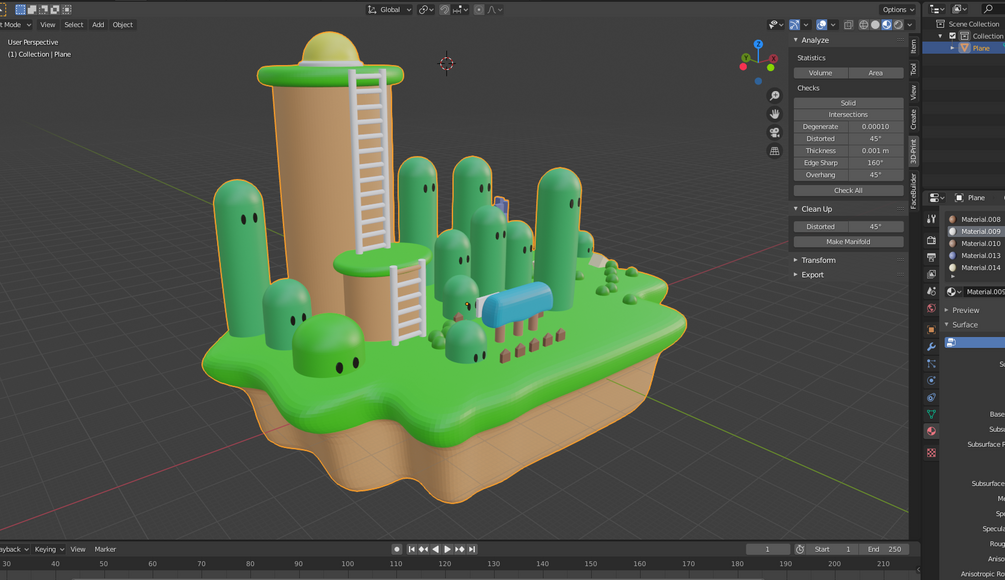The width and height of the screenshot is (1005, 580).
Task: Choose the Set selection mode icon
Action: point(21,10)
